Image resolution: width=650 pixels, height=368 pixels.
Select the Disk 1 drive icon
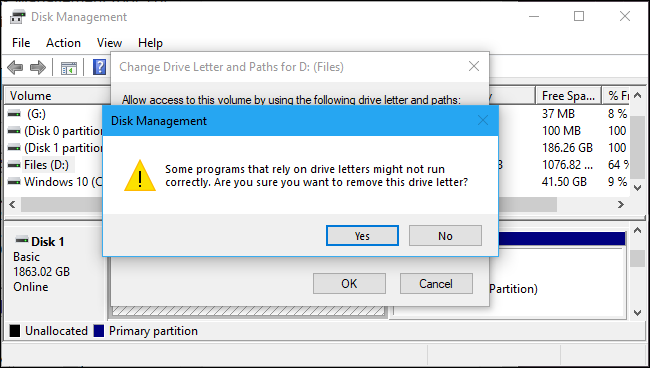coord(22,240)
